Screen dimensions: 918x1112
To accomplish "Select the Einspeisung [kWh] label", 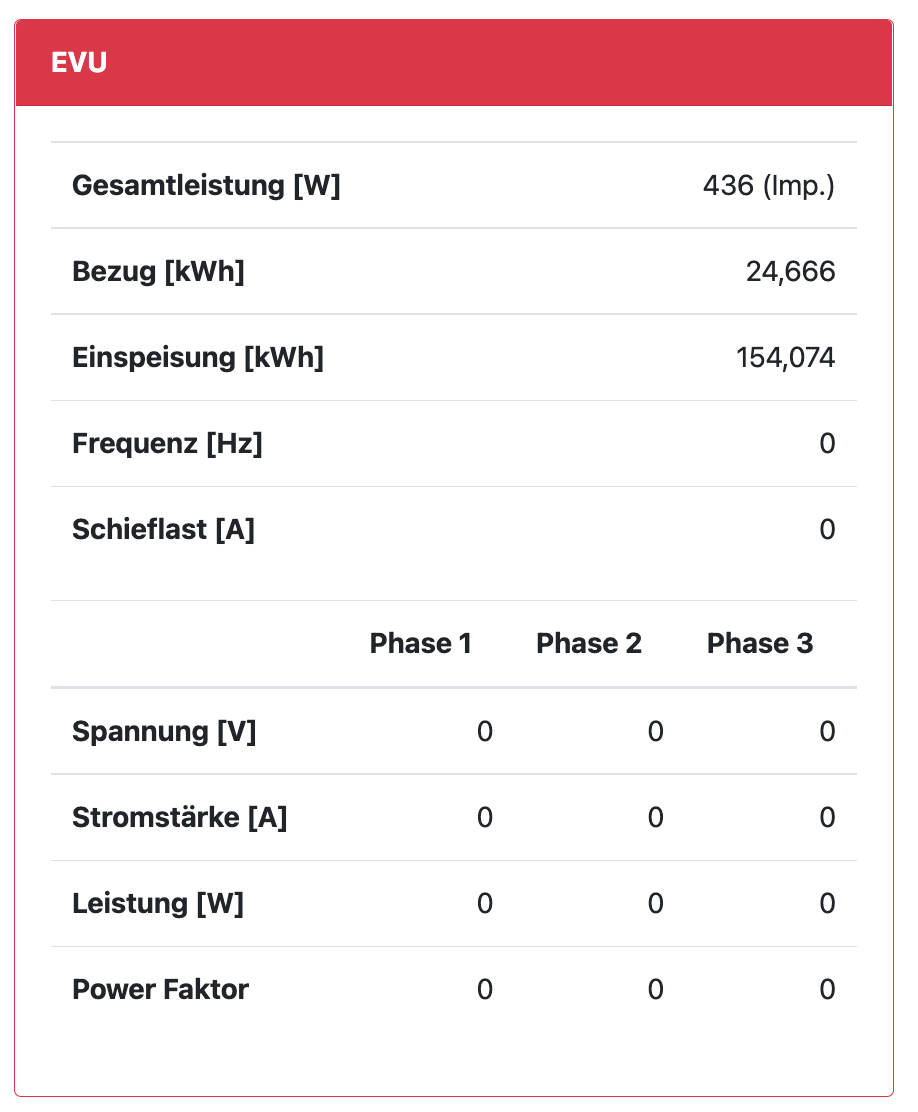I will [198, 358].
